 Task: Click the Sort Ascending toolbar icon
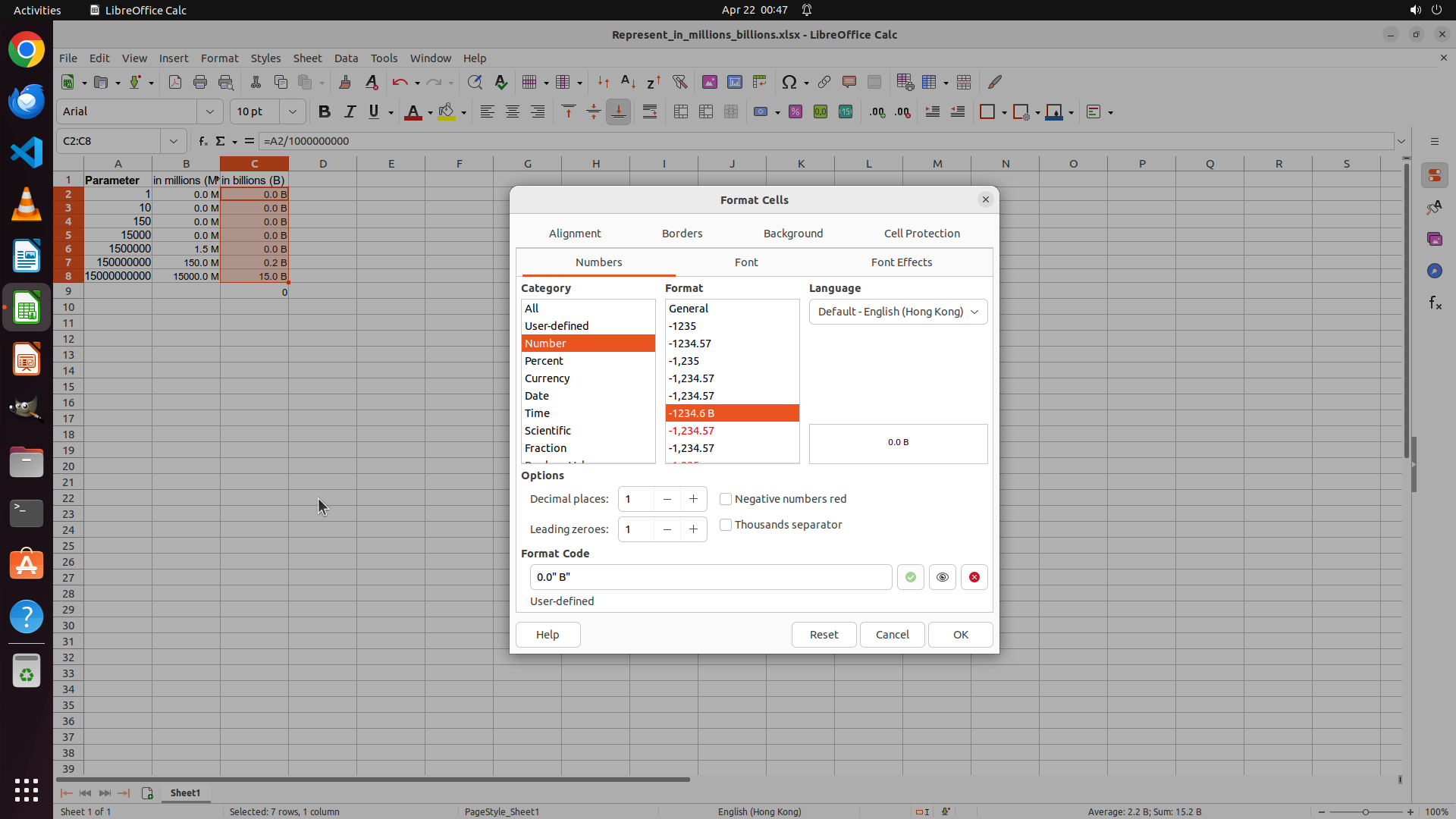click(628, 82)
